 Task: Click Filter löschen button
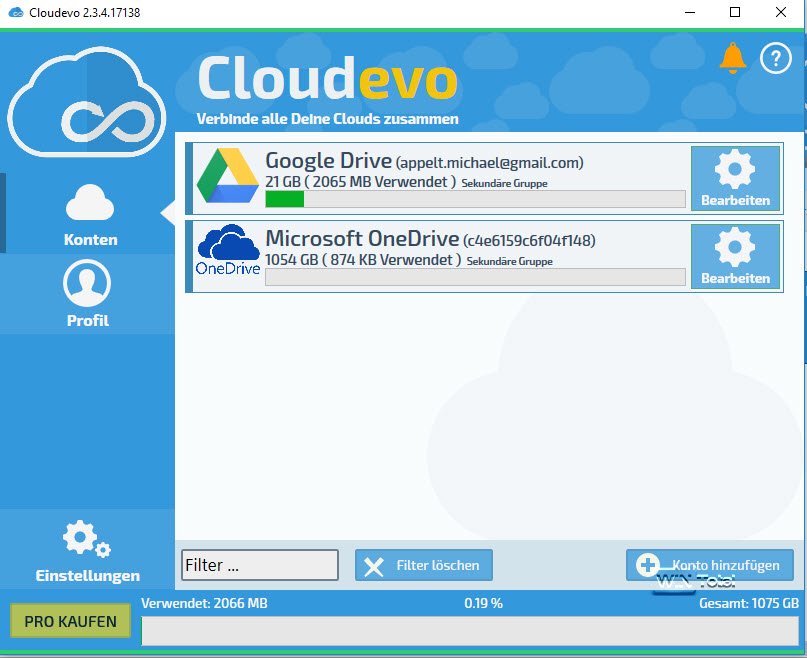pos(424,565)
